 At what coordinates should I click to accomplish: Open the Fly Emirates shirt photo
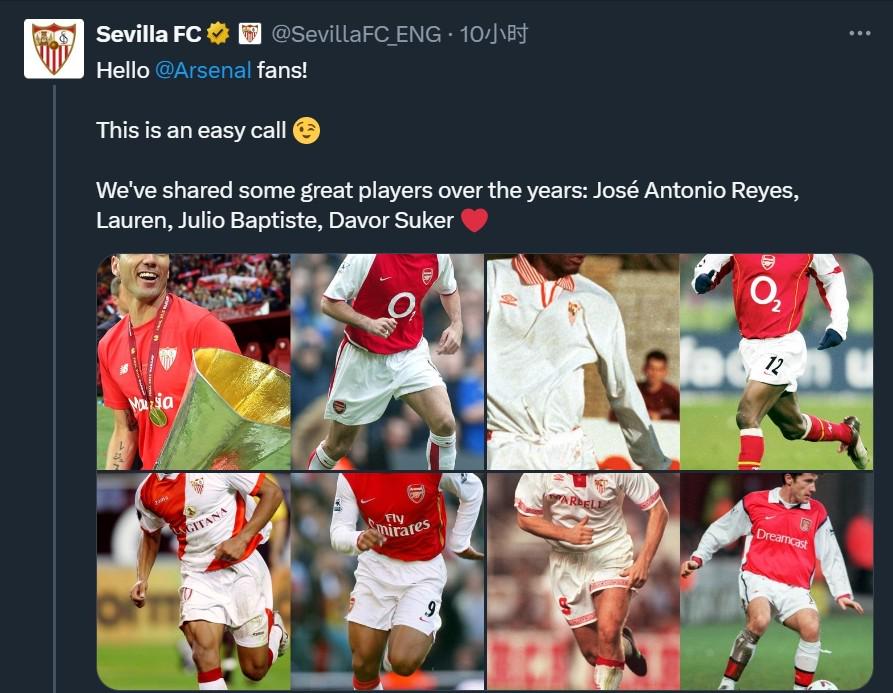pyautogui.click(x=388, y=581)
